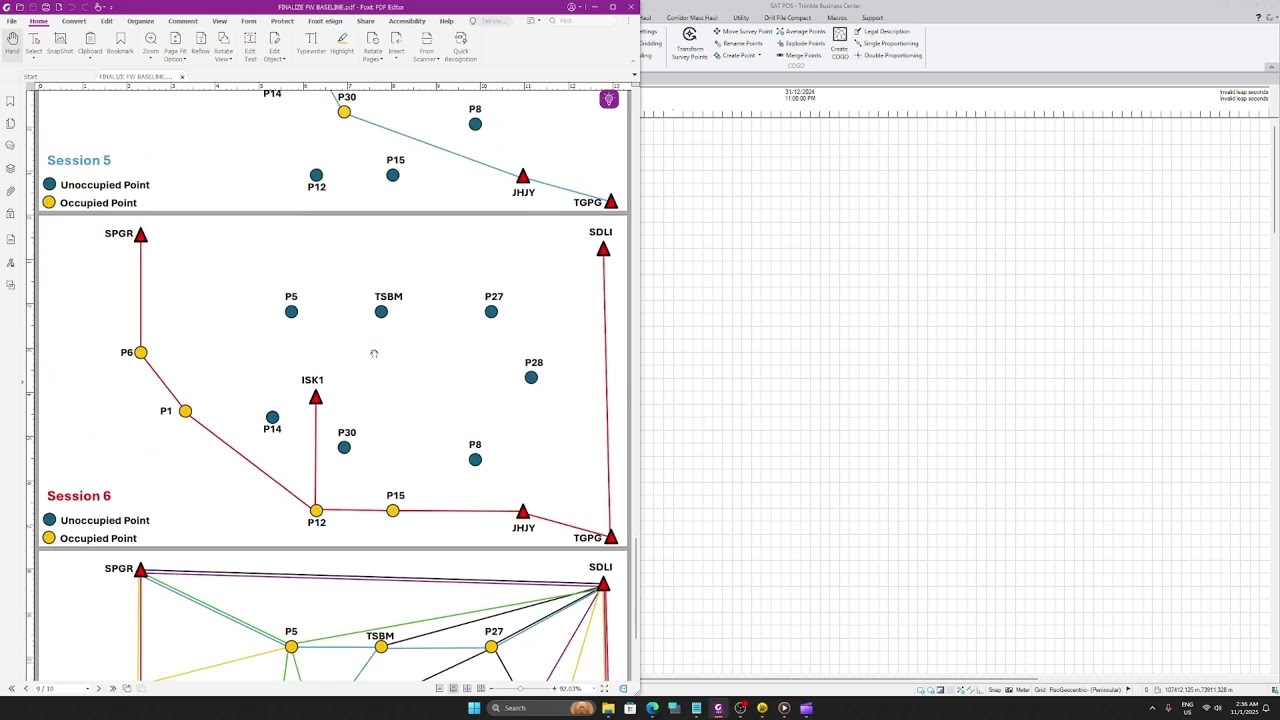Click Double Proportioning in Trimble
The width and height of the screenshot is (1280, 720).
click(x=887, y=55)
